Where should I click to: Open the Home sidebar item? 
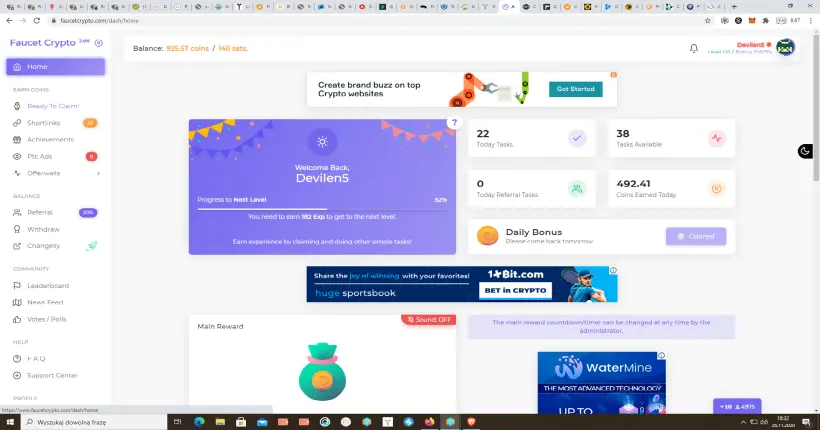(55, 67)
